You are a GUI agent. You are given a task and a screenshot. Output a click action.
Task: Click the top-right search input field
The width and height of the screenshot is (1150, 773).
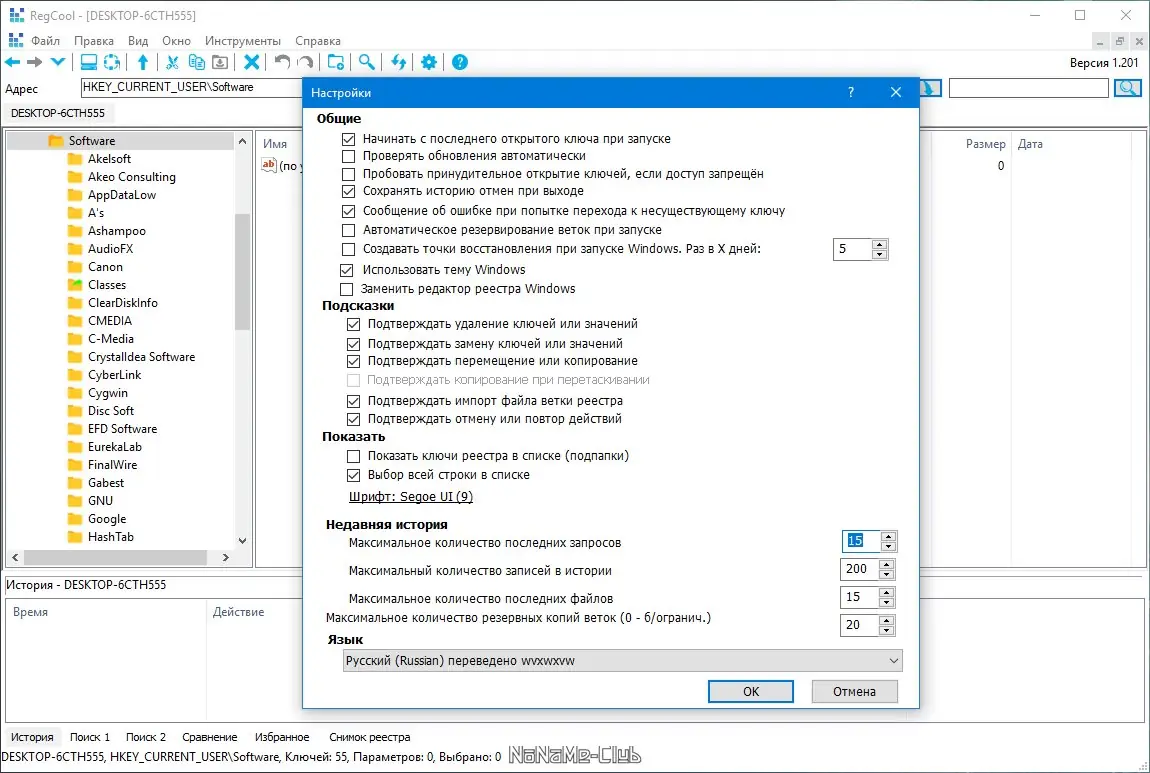(x=1028, y=88)
